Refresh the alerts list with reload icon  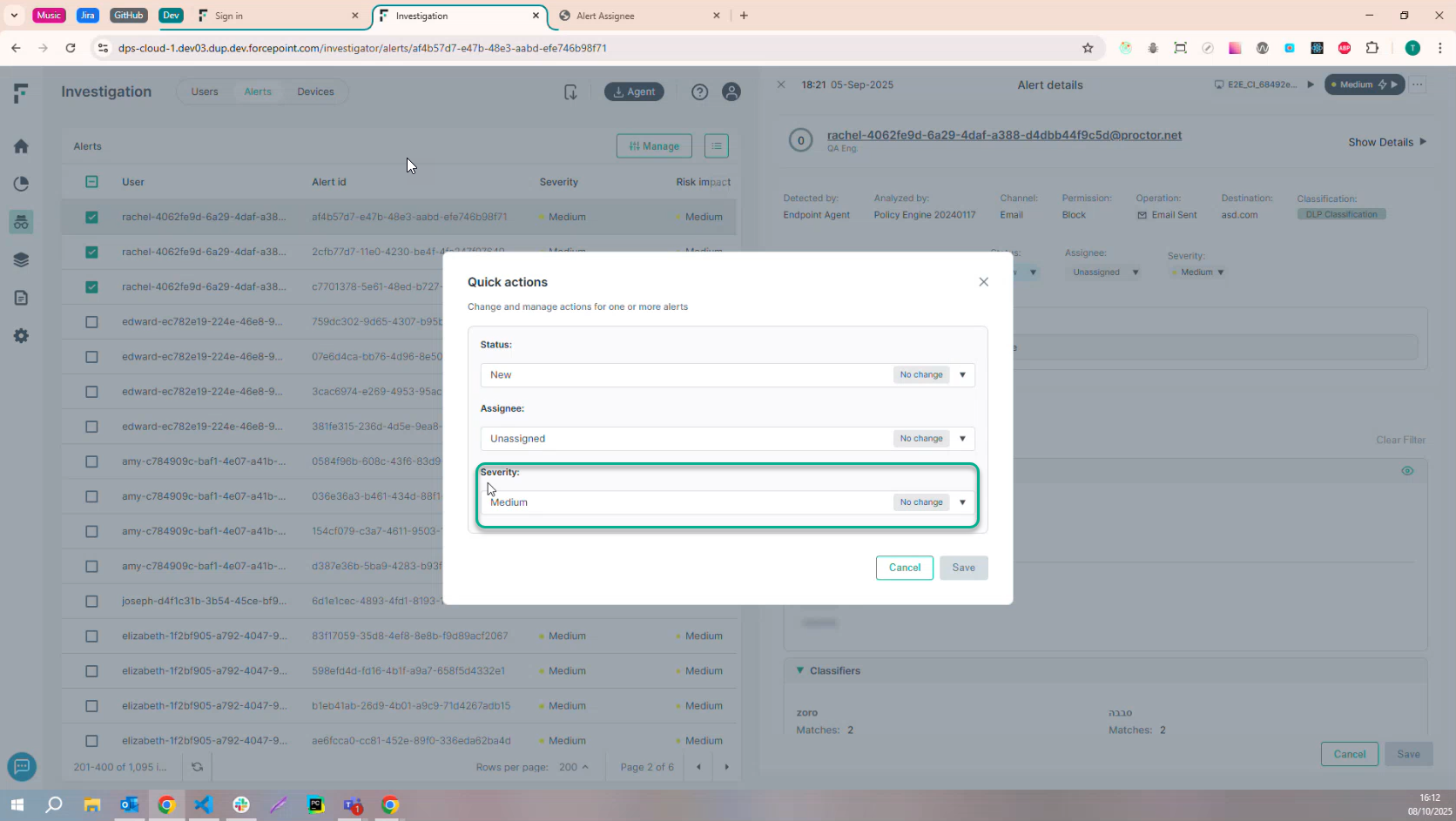pos(198,767)
